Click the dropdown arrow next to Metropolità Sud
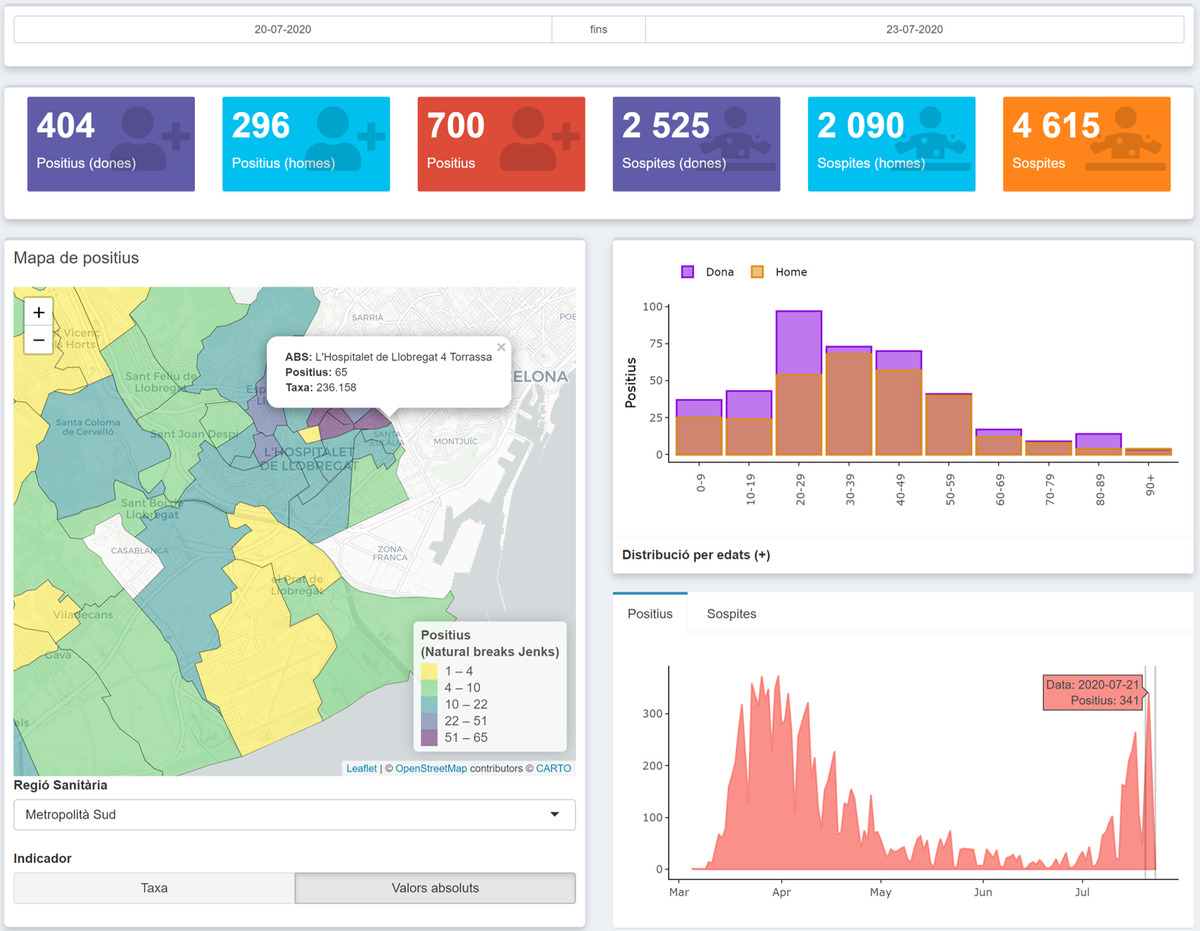The width and height of the screenshot is (1200, 931). [555, 815]
